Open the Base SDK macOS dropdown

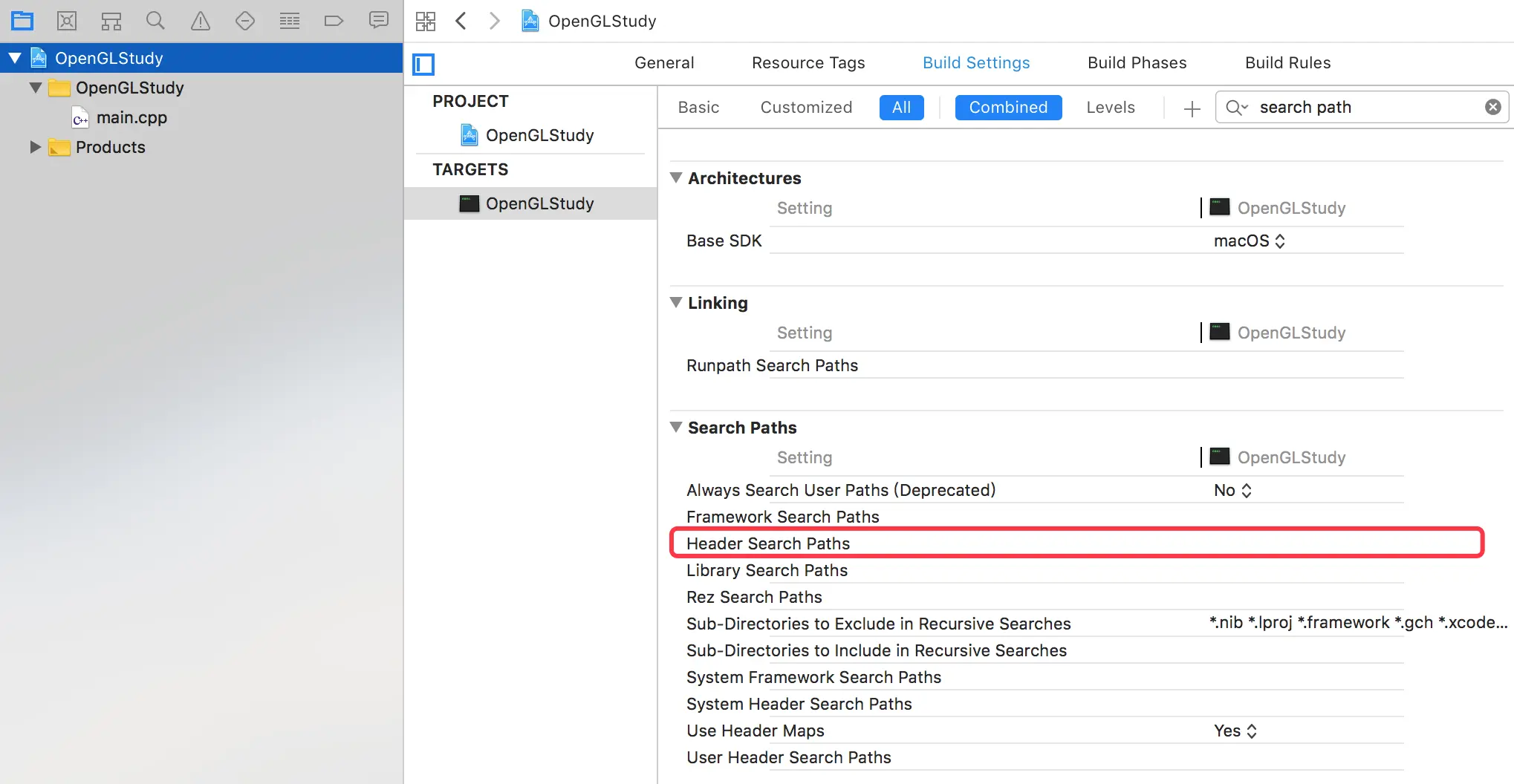pos(1249,241)
